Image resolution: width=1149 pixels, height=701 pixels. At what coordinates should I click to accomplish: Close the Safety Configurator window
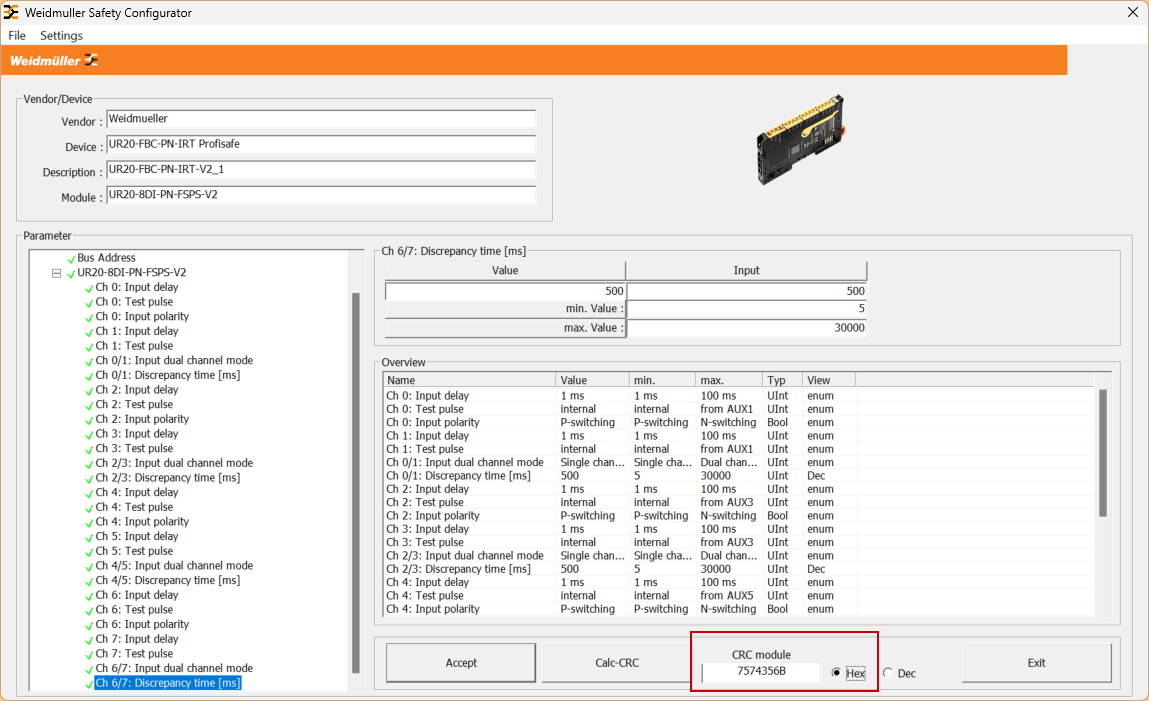[x=1132, y=12]
